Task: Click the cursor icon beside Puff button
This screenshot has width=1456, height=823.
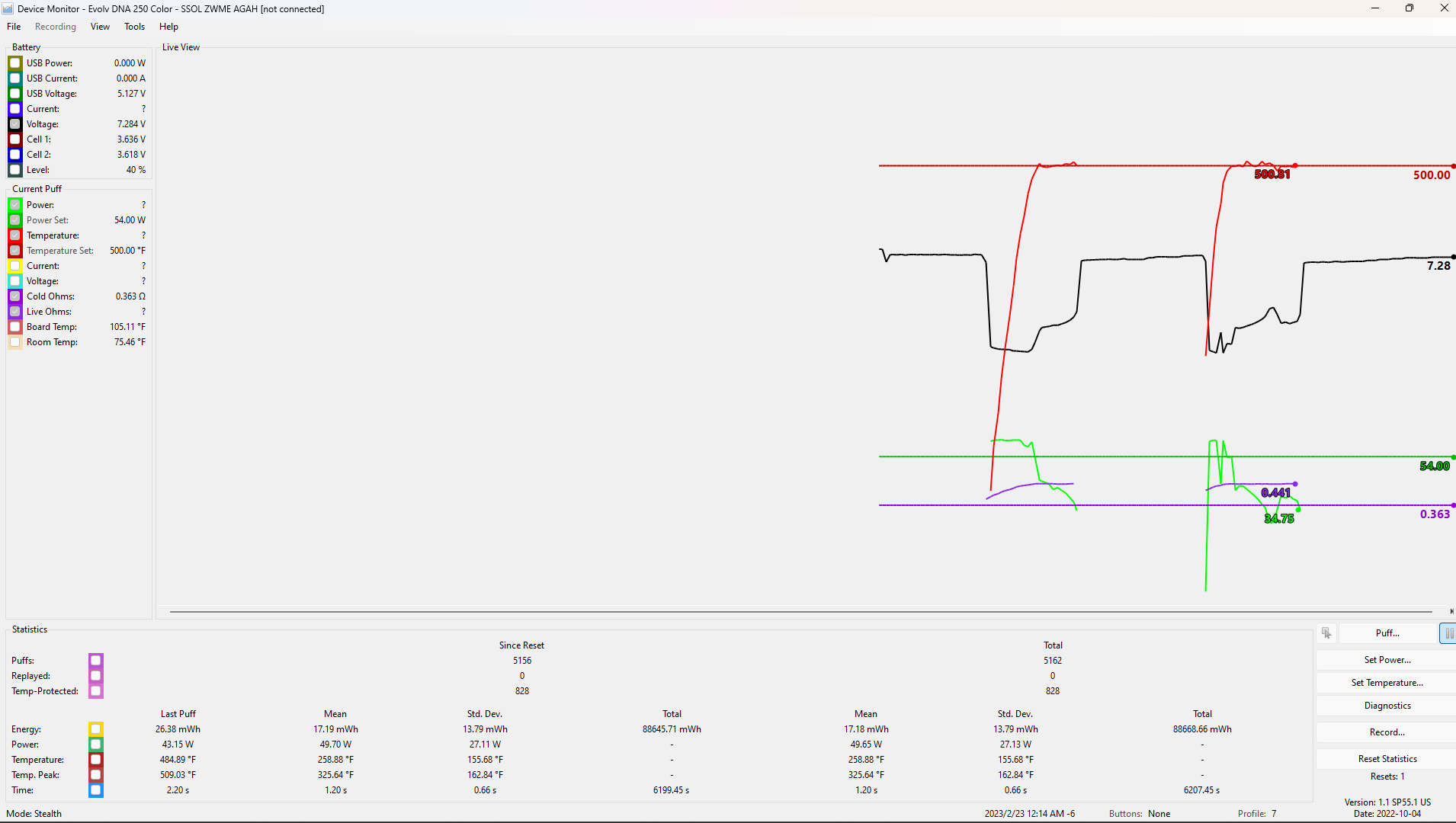Action: point(1326,633)
